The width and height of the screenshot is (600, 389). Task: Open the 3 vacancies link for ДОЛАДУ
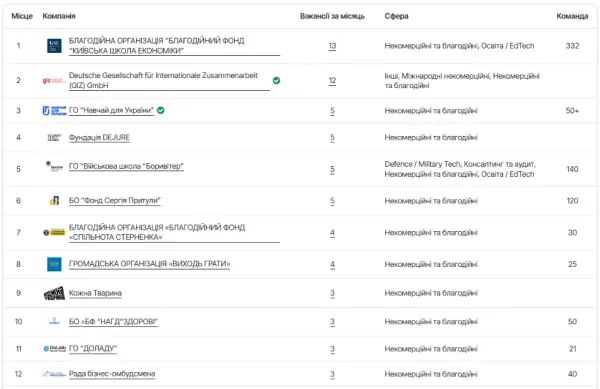coord(332,349)
